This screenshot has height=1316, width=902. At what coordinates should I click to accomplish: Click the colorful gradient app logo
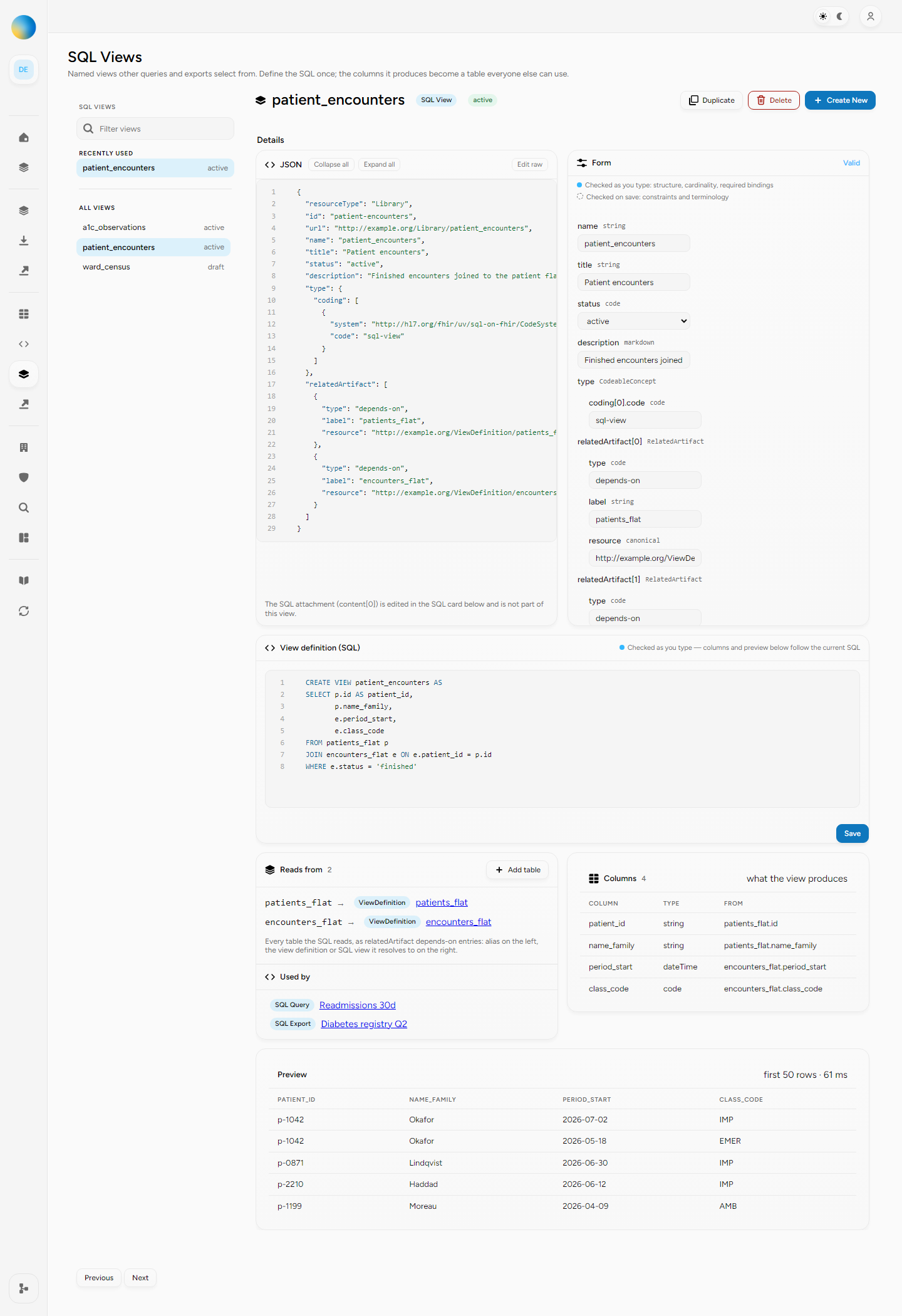(x=24, y=27)
